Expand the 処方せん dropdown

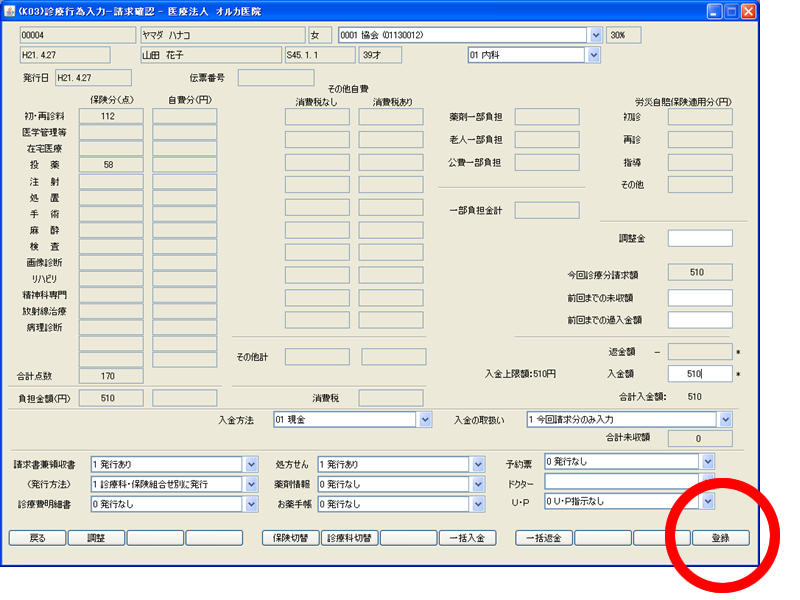tap(477, 464)
